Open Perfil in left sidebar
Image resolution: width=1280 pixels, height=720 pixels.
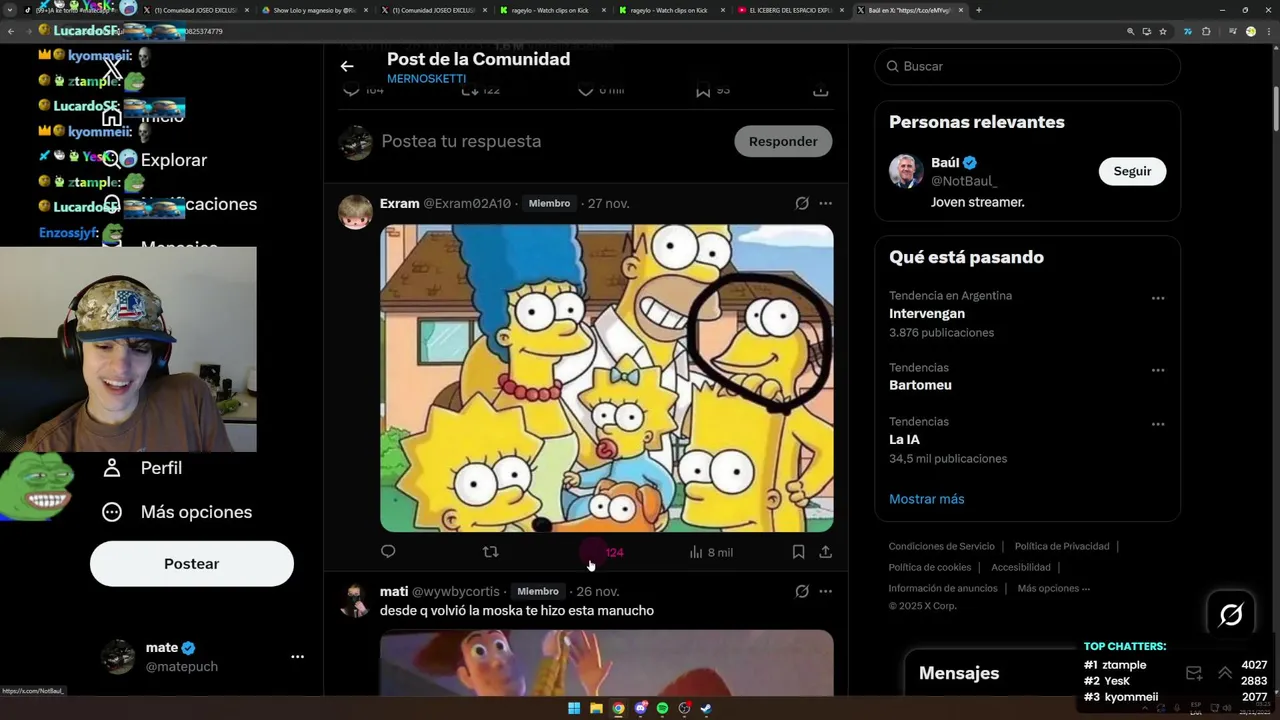coord(142,468)
